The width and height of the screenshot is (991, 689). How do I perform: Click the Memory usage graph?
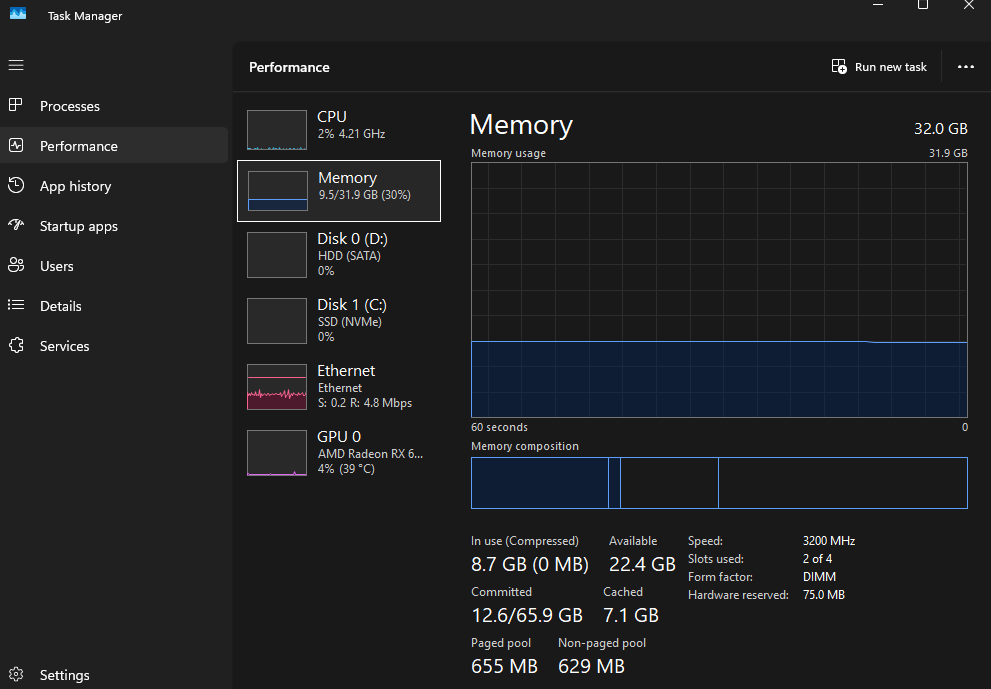tap(719, 289)
